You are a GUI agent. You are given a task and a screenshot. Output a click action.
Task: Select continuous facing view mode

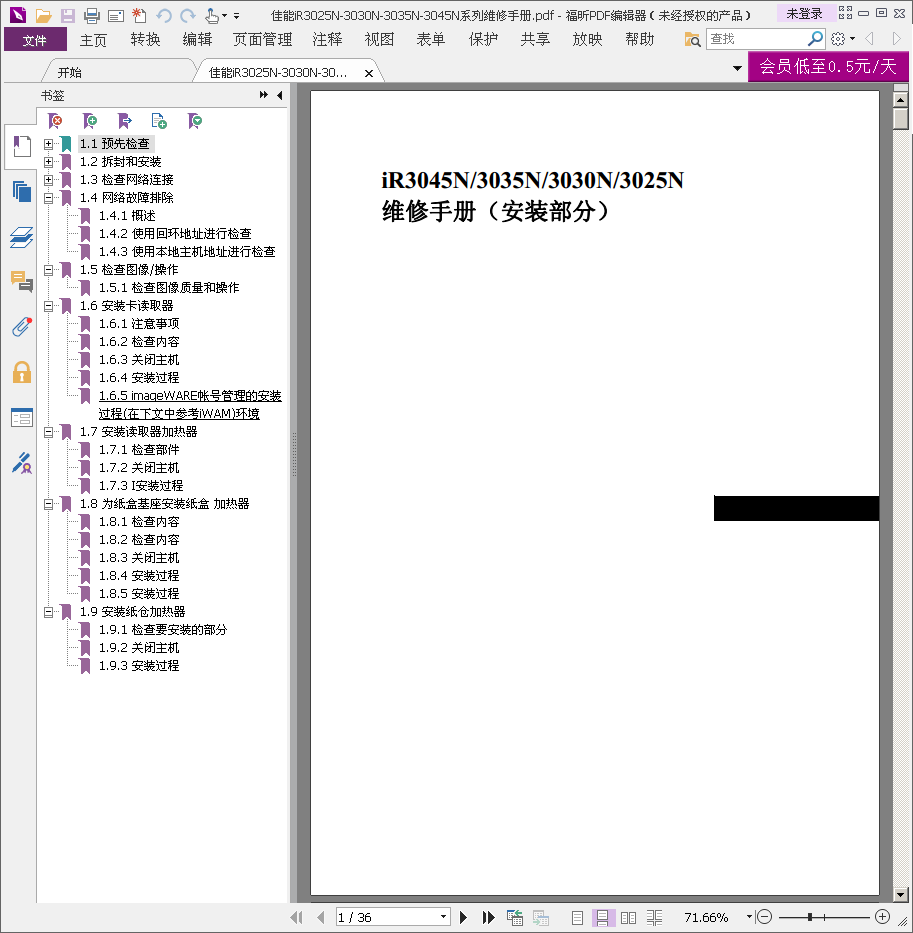(x=654, y=918)
